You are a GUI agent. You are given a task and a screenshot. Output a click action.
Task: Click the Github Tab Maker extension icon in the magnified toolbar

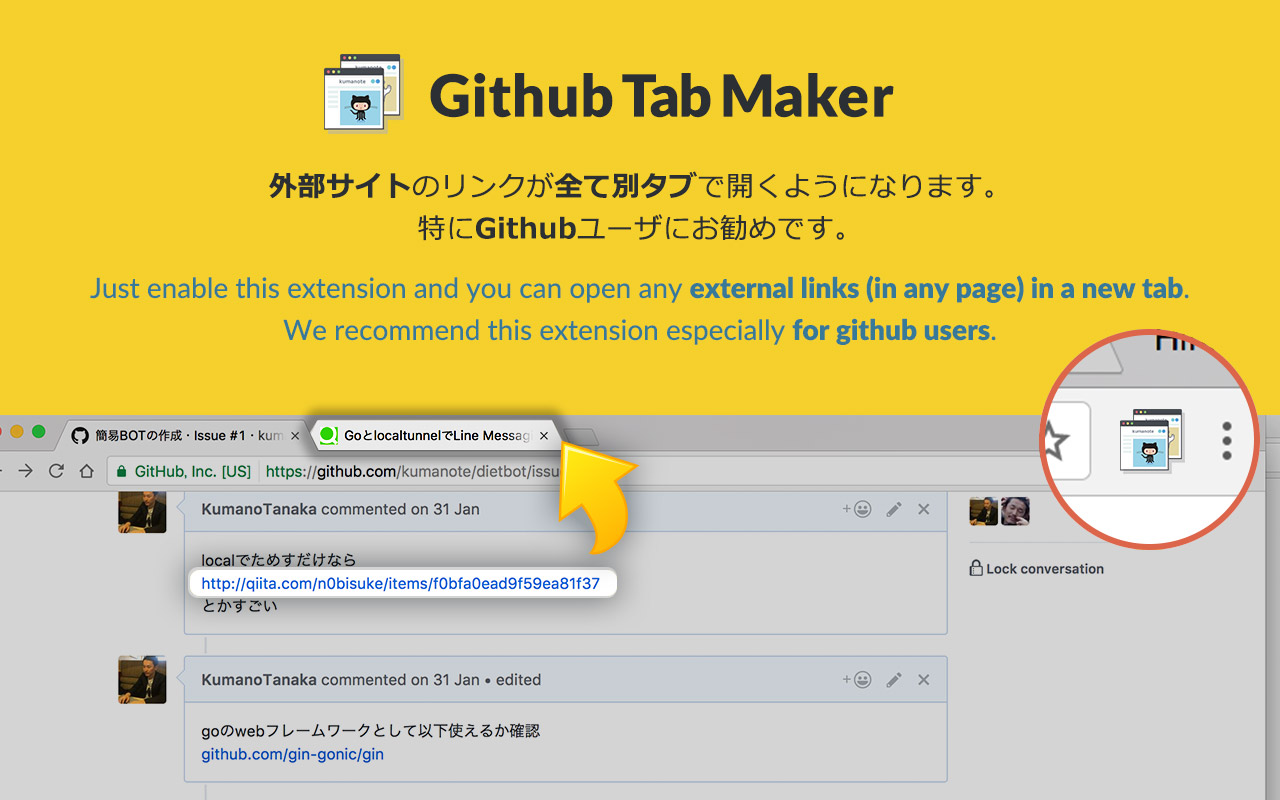pos(1150,440)
